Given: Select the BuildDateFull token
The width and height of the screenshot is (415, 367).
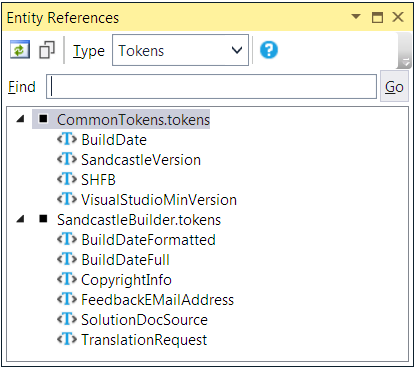Looking at the screenshot, I should coord(125,260).
